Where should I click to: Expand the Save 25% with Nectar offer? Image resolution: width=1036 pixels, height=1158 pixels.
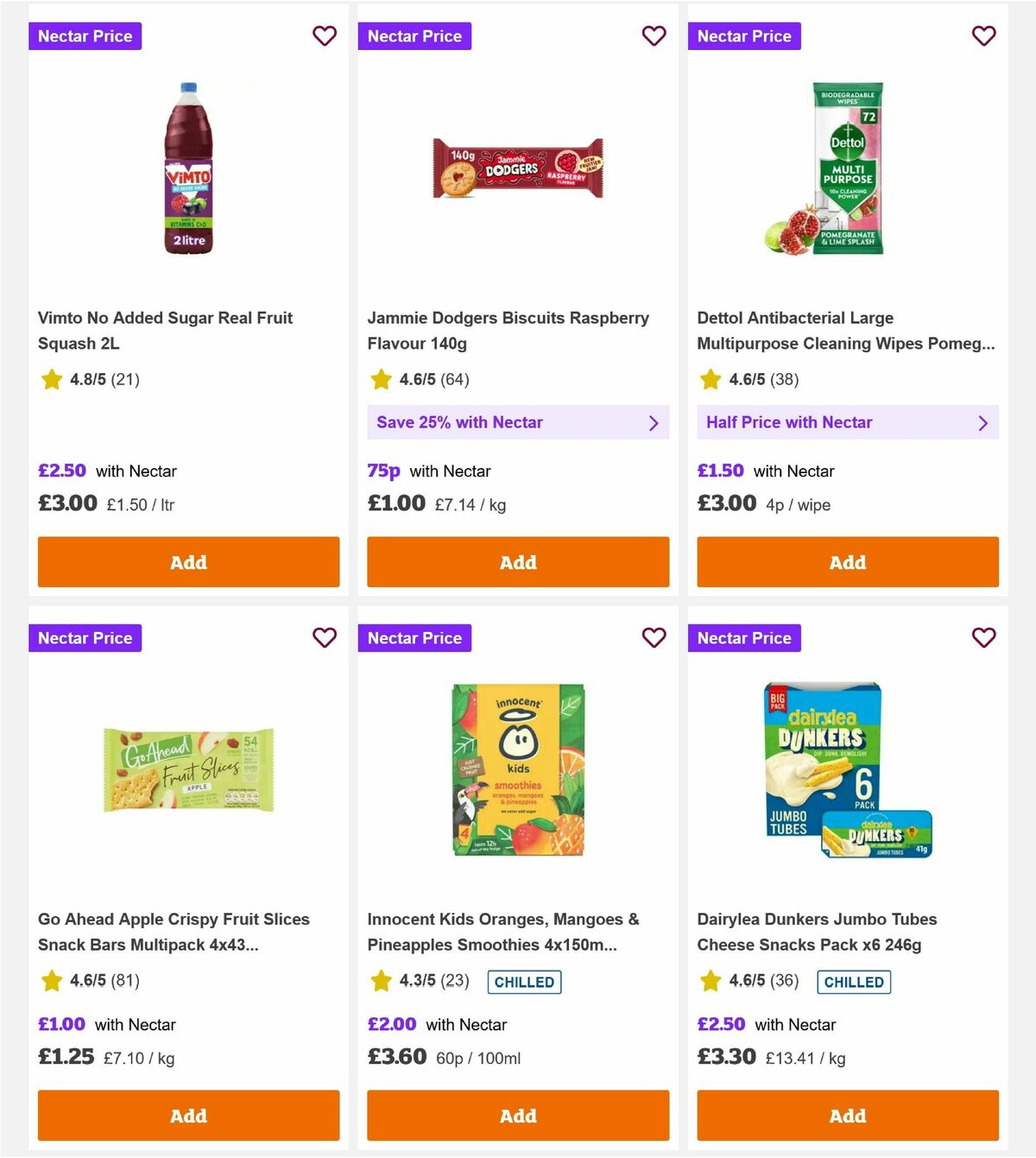click(x=517, y=422)
